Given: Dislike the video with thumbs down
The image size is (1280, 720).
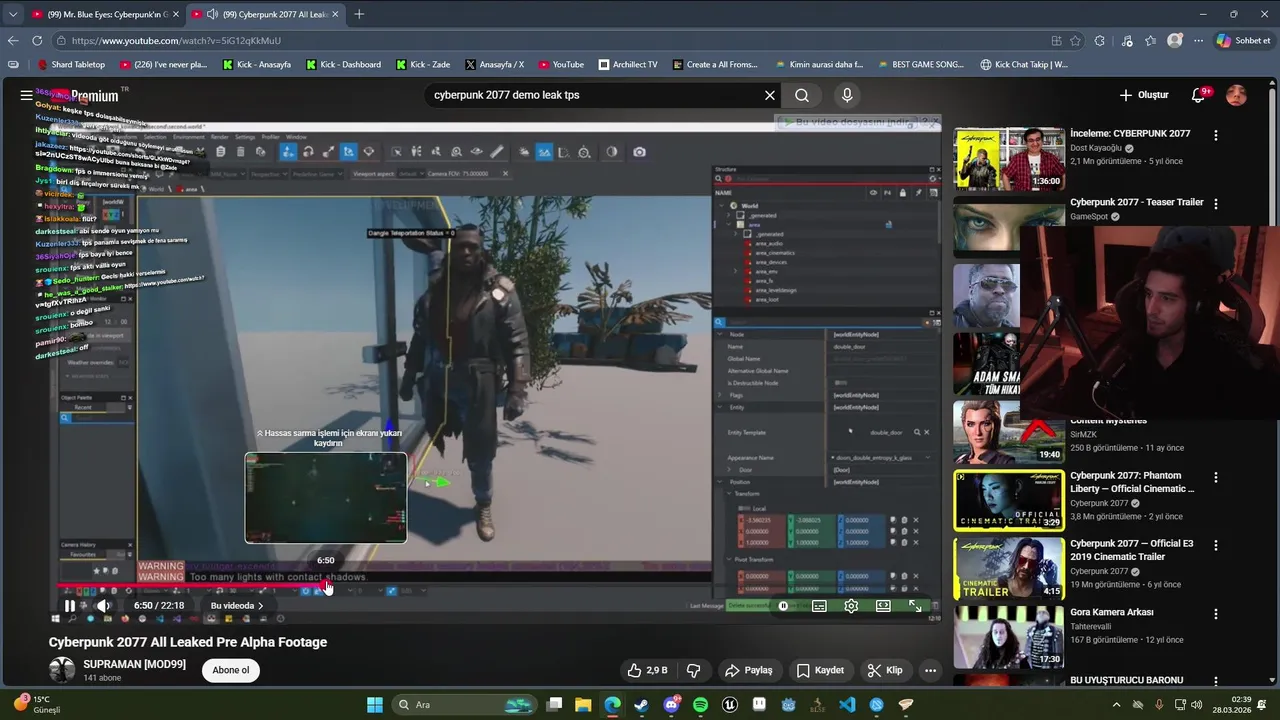Looking at the screenshot, I should pos(693,670).
